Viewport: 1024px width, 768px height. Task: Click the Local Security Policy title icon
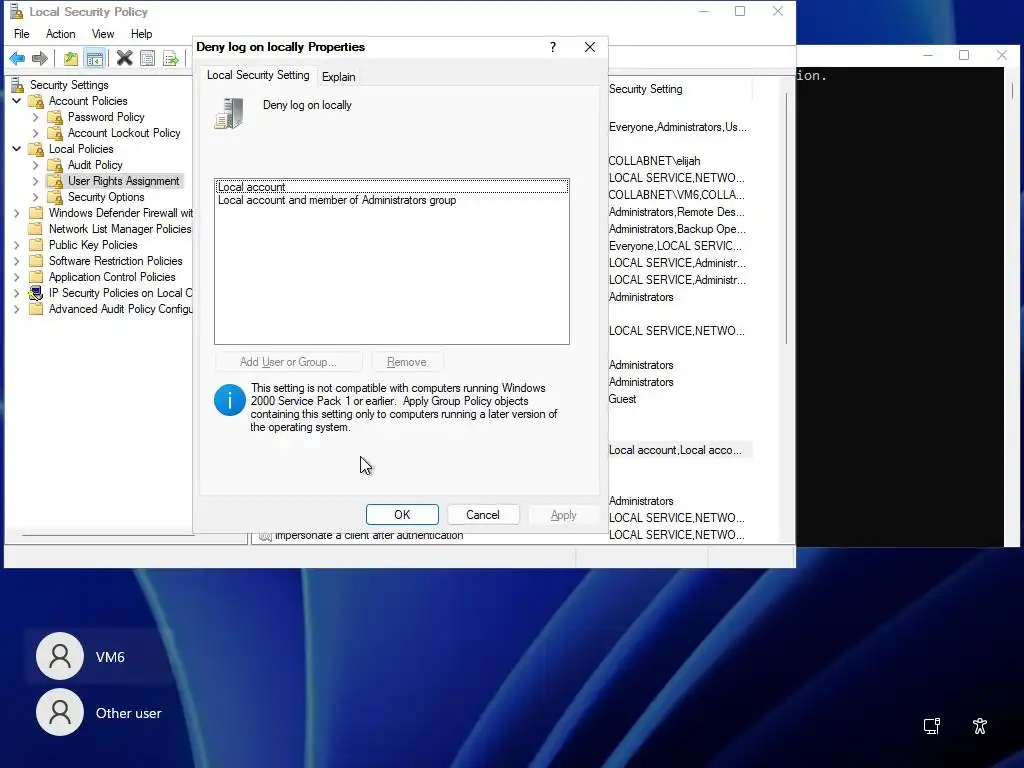(x=16, y=11)
